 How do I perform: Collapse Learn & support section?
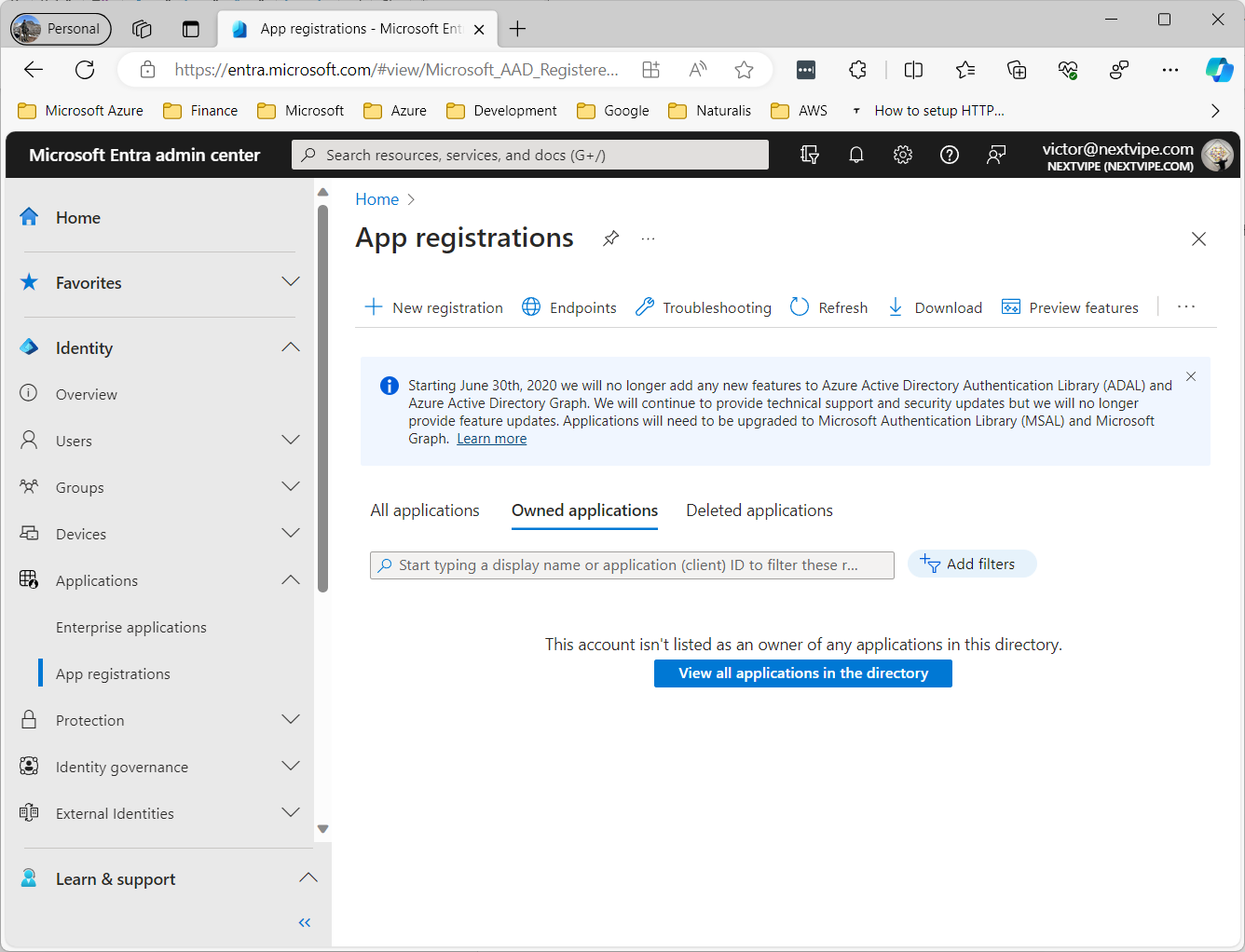click(308, 878)
